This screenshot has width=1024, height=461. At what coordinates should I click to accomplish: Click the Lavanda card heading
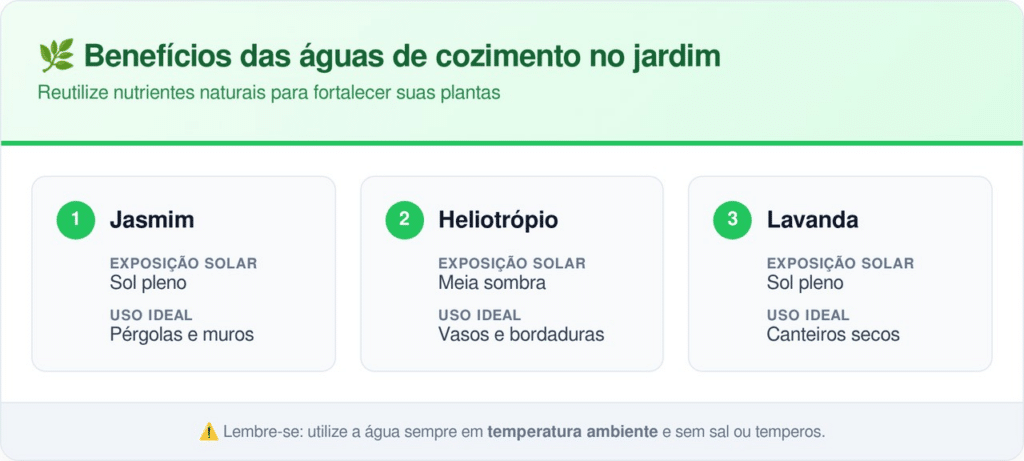(812, 220)
